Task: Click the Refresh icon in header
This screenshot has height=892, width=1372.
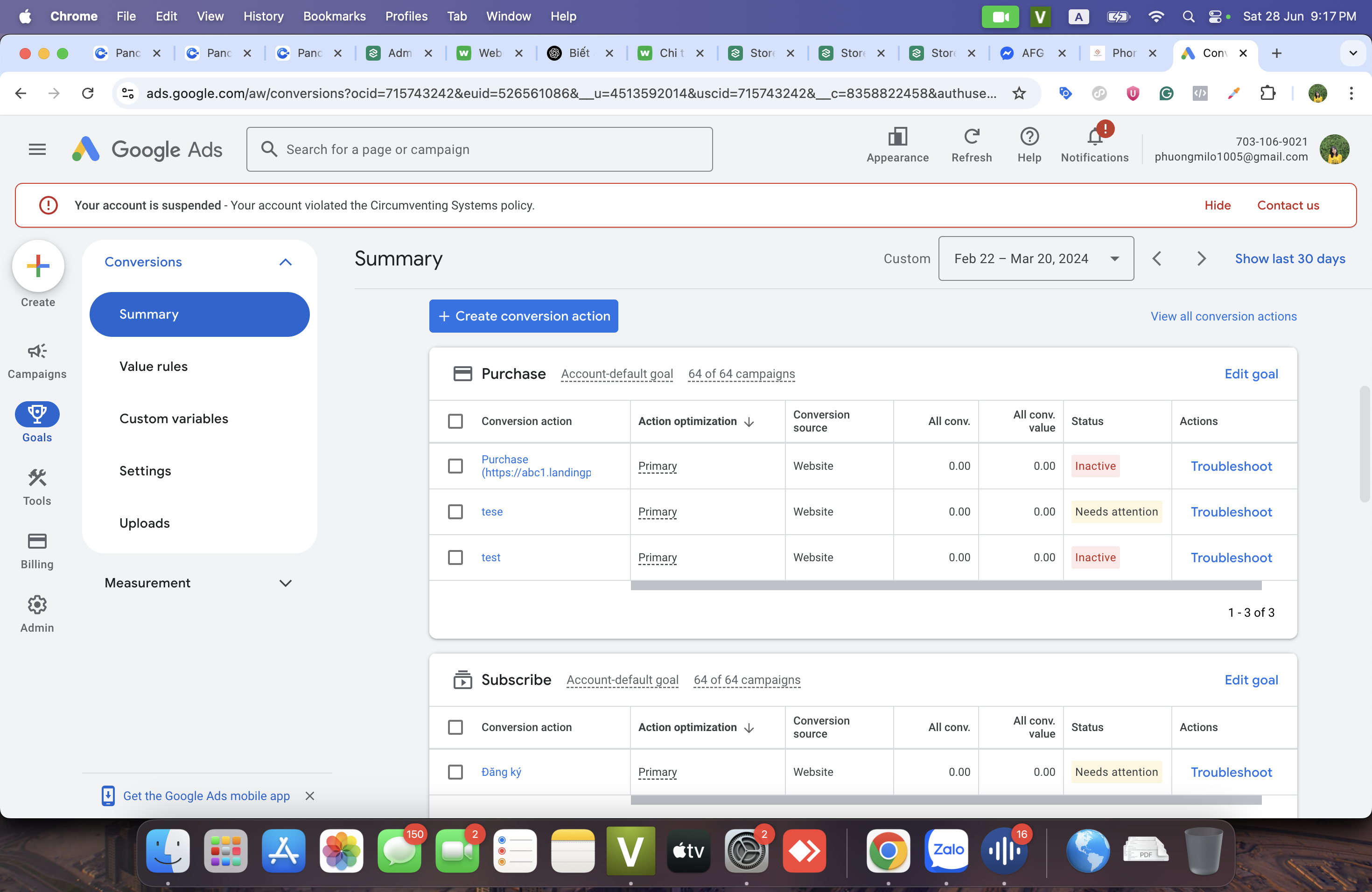Action: [971, 137]
